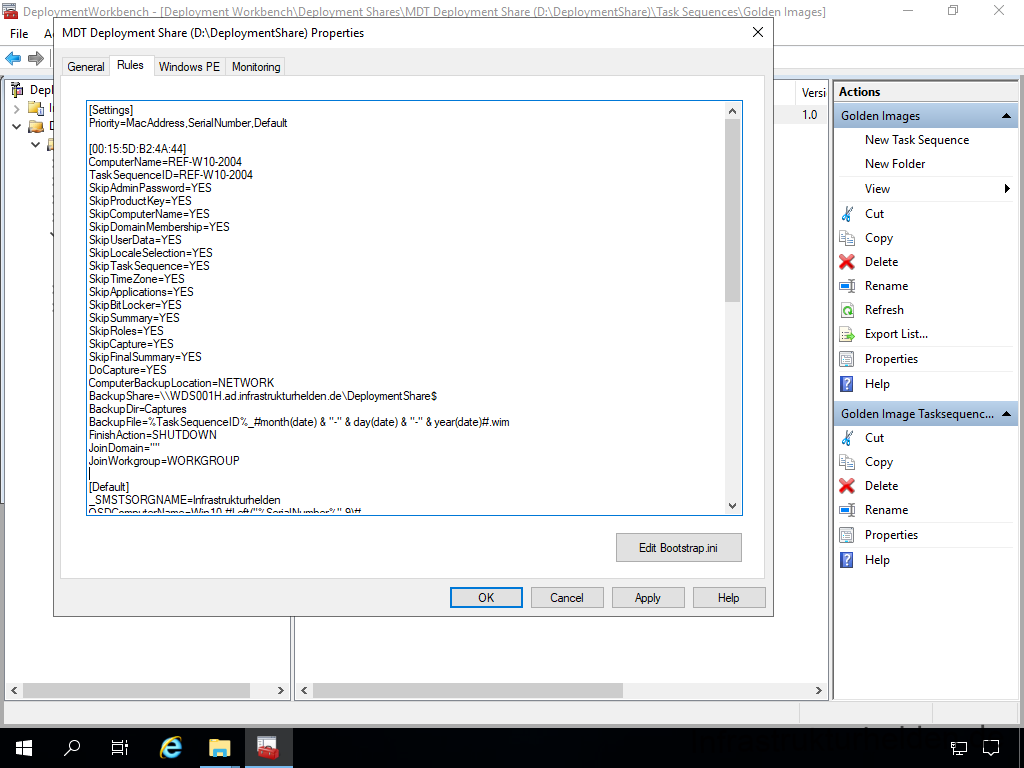Viewport: 1024px width, 768px height.
Task: Expand the first collapsed tree node
Action: click(16, 108)
